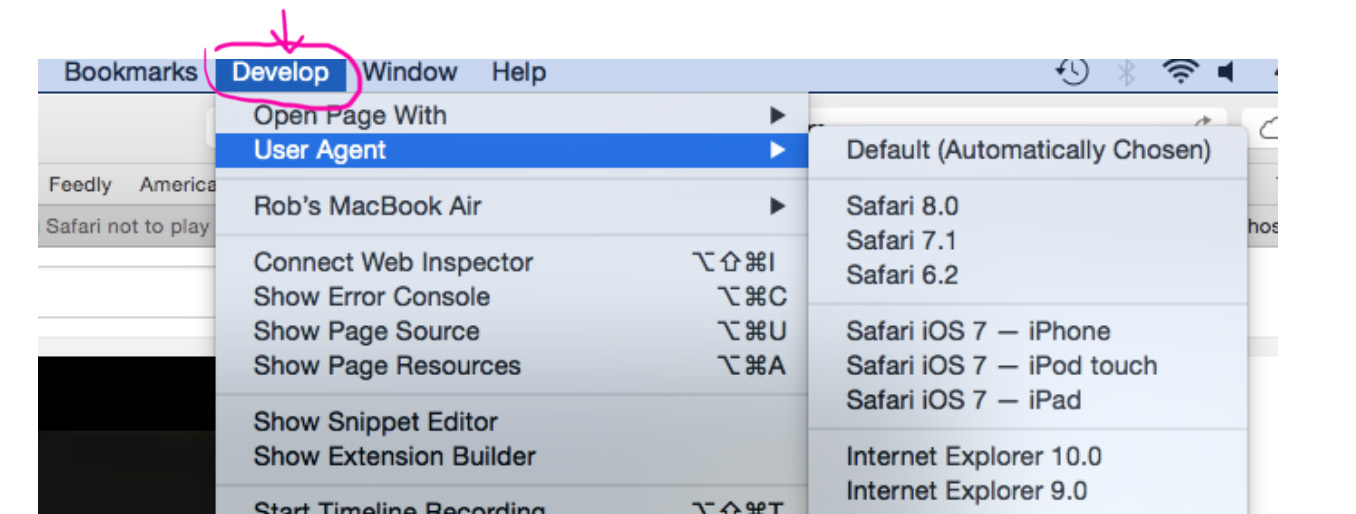This screenshot has height=514, width=1356.
Task: Click the Wi-Fi status icon
Action: [x=1180, y=72]
